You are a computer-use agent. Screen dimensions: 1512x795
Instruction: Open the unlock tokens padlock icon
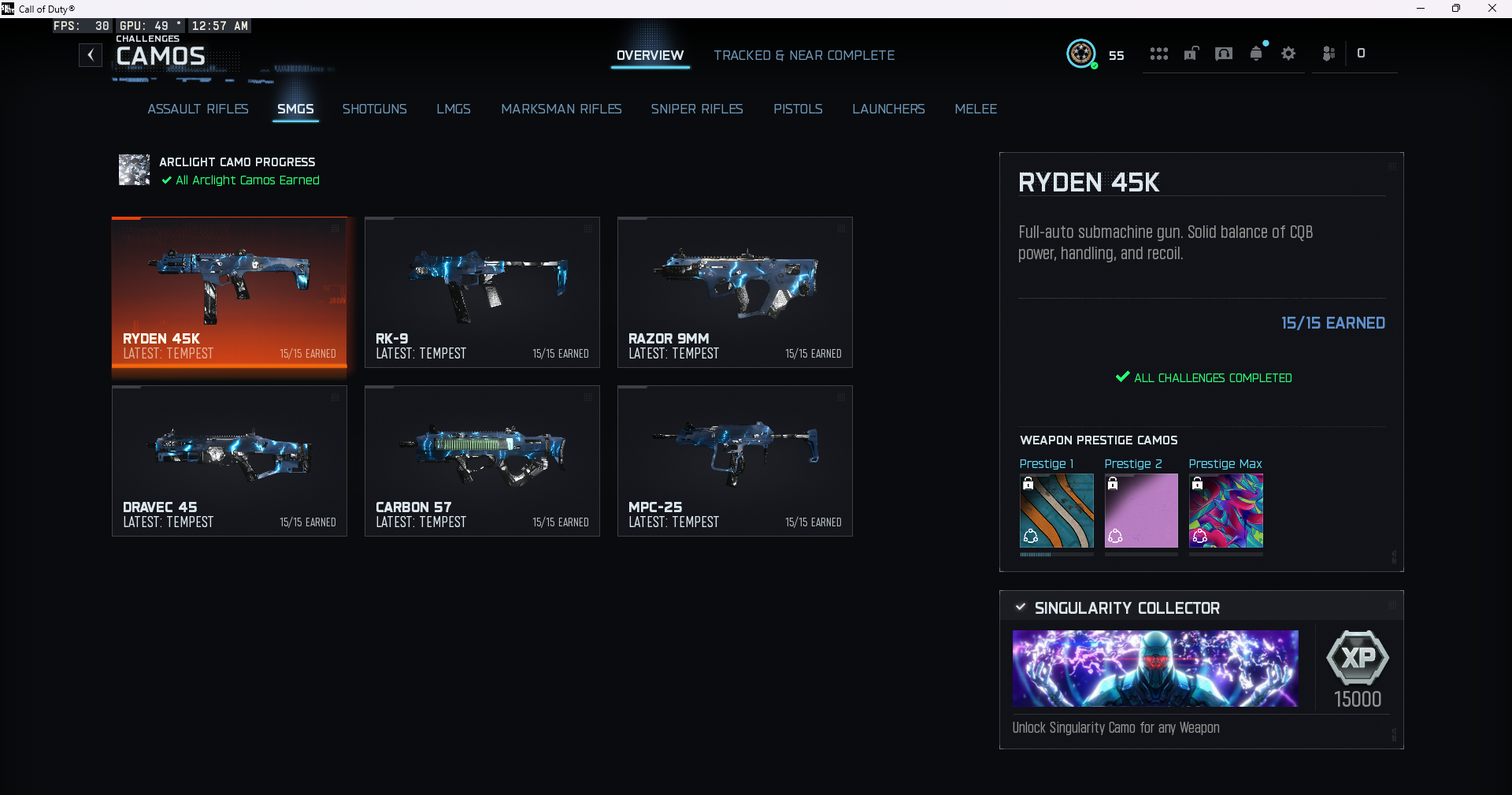click(x=1191, y=54)
